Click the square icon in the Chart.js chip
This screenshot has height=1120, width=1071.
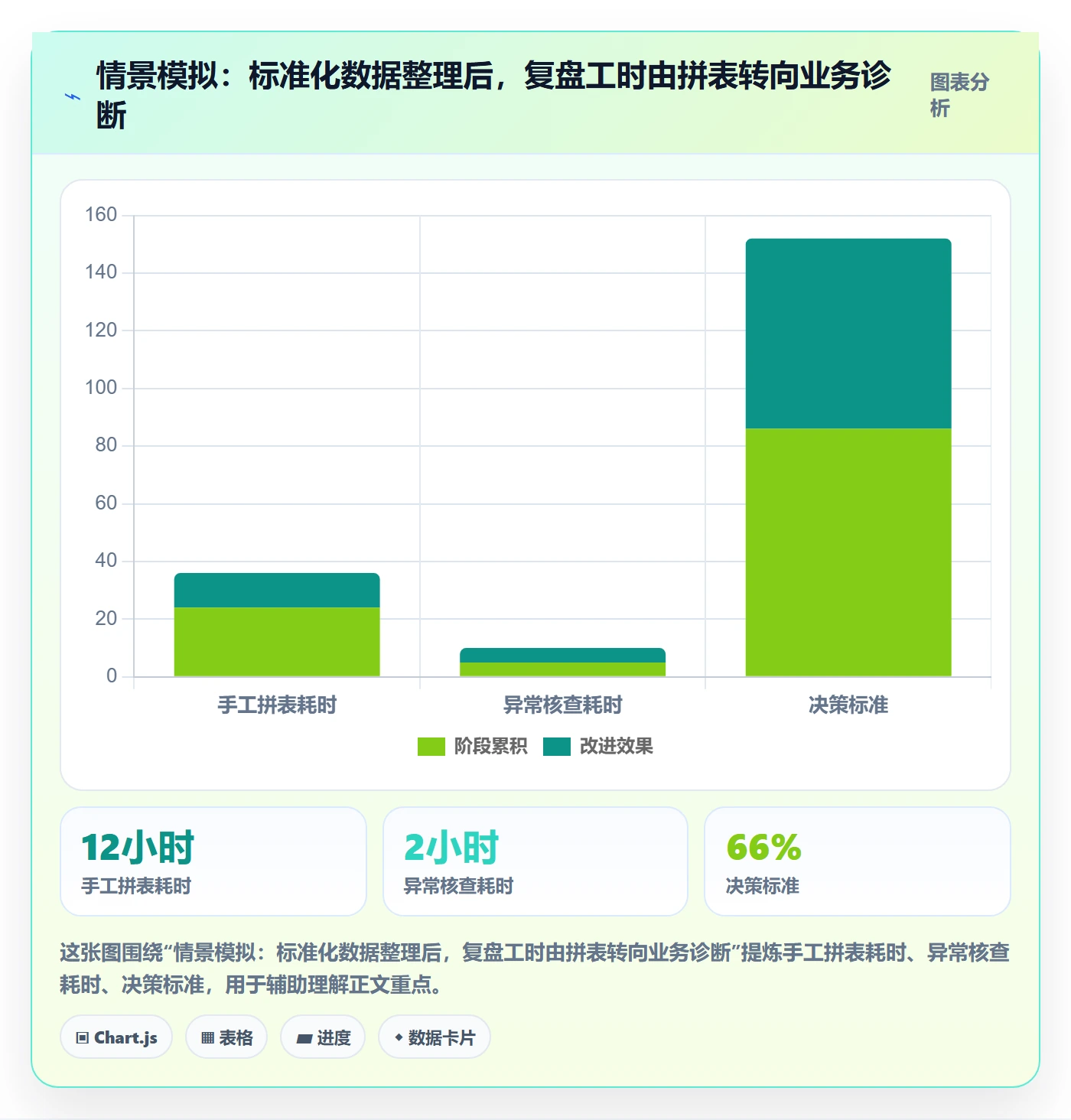tap(83, 1038)
